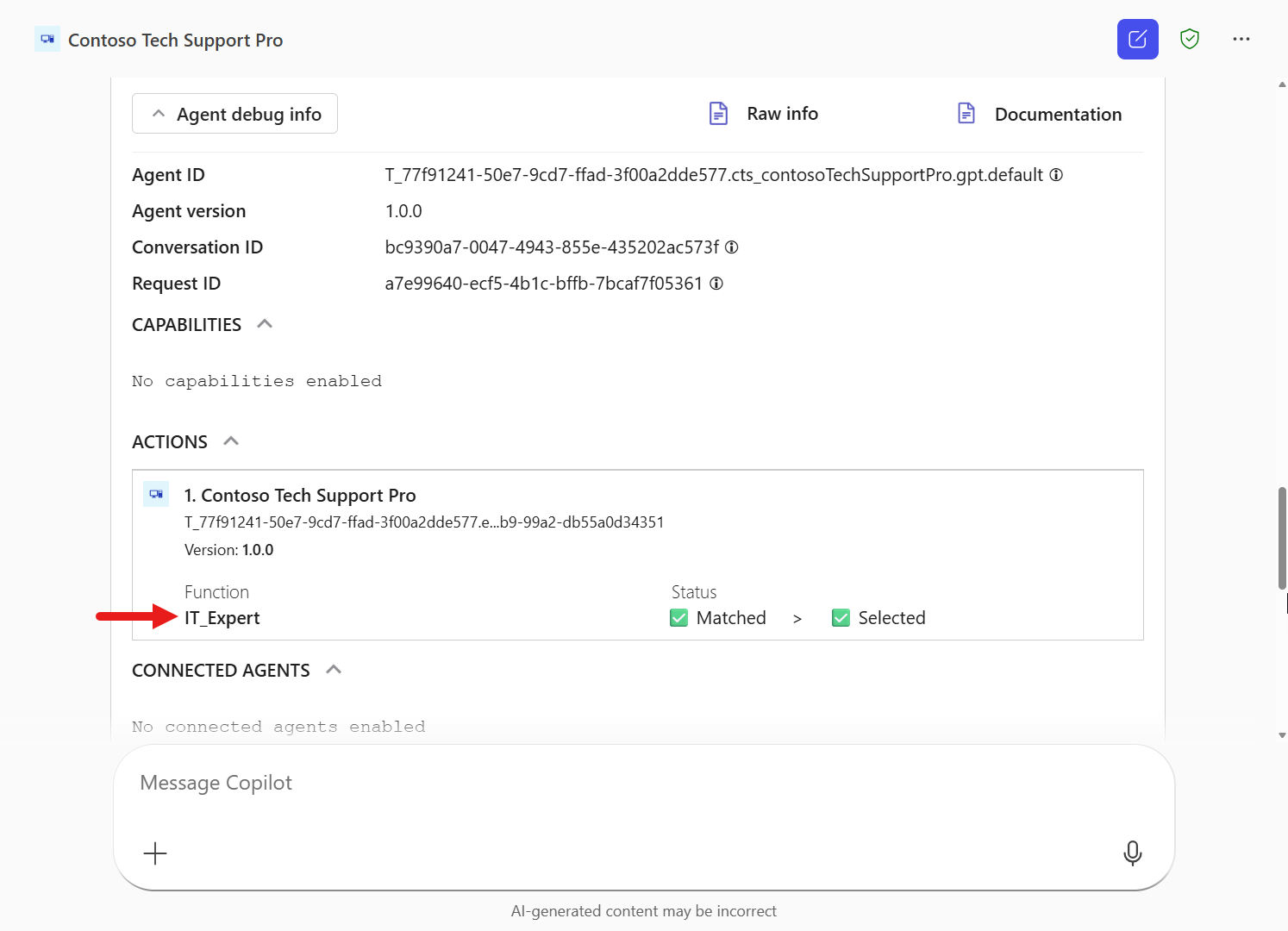The image size is (1288, 931).
Task: Click the Selected status checkmark
Action: pyautogui.click(x=841, y=618)
